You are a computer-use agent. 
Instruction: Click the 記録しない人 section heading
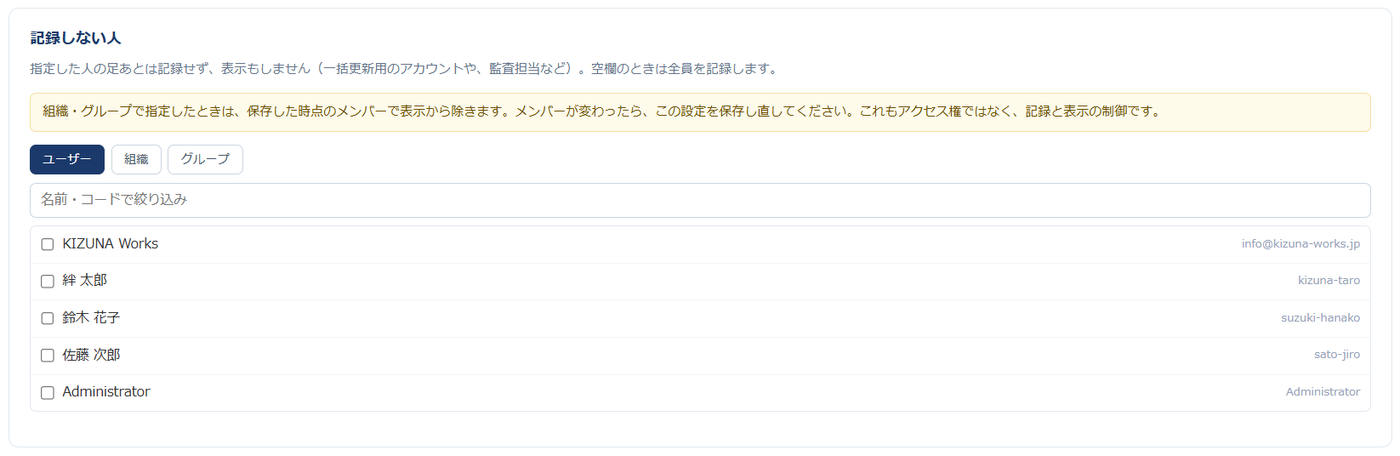pos(76,38)
